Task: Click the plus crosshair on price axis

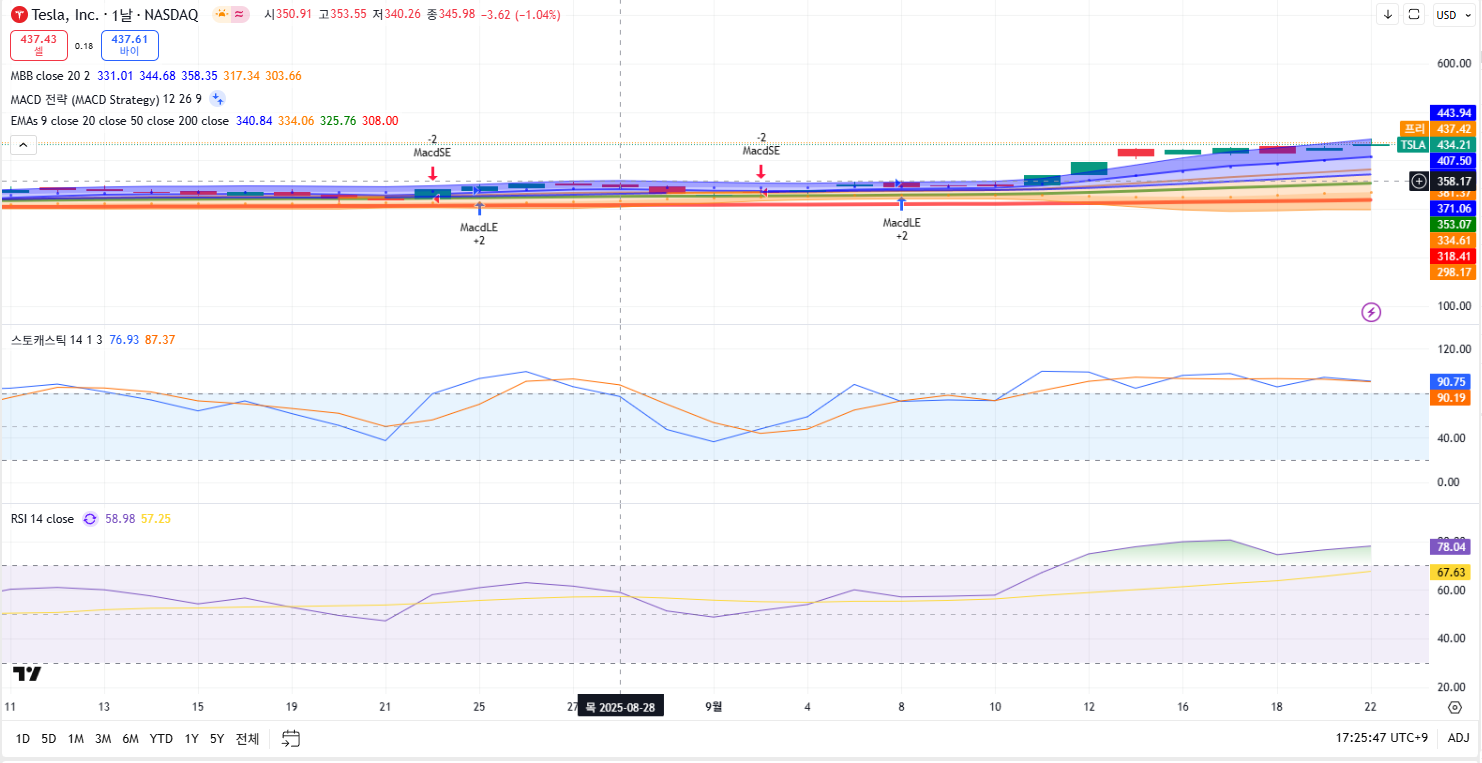Action: (x=1419, y=181)
